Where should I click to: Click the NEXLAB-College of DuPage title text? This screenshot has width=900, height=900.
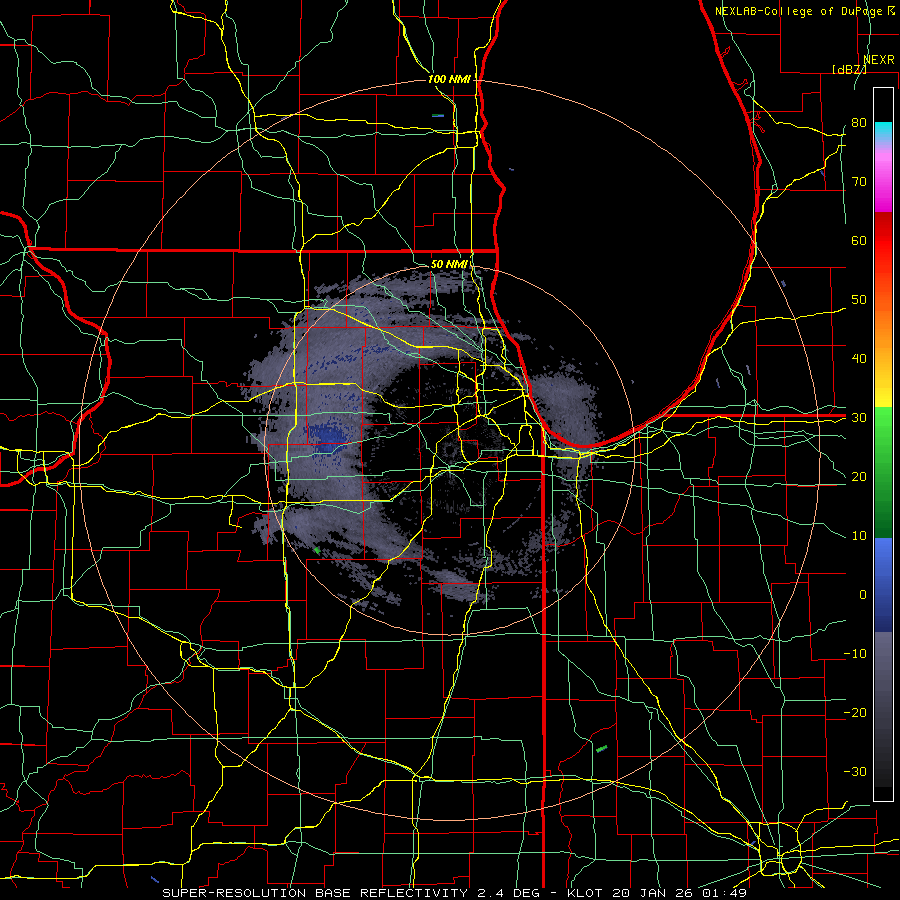pos(798,11)
